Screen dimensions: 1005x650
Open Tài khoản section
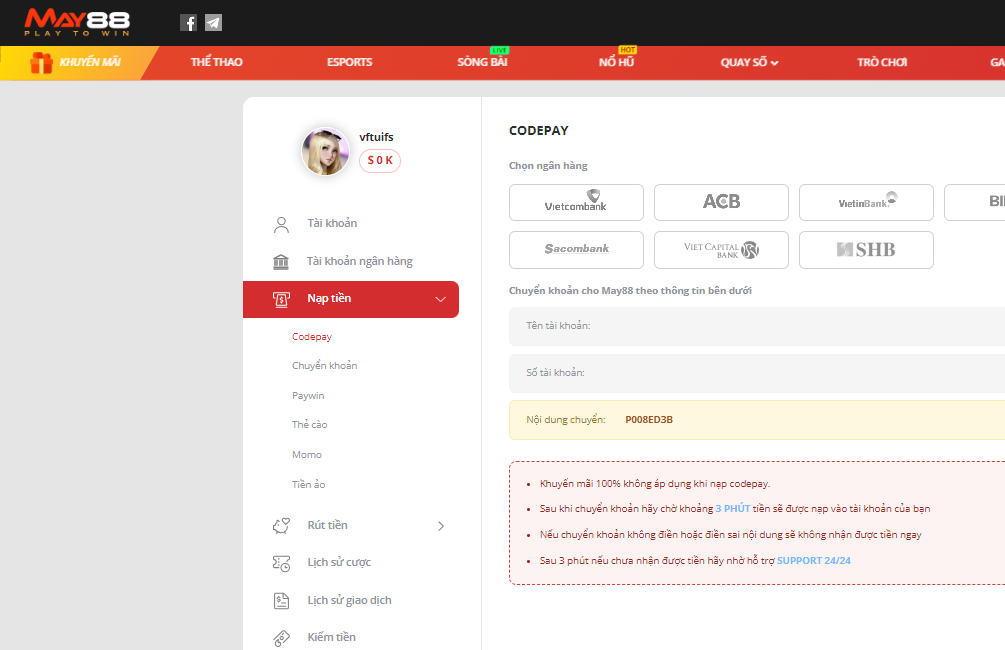(332, 223)
